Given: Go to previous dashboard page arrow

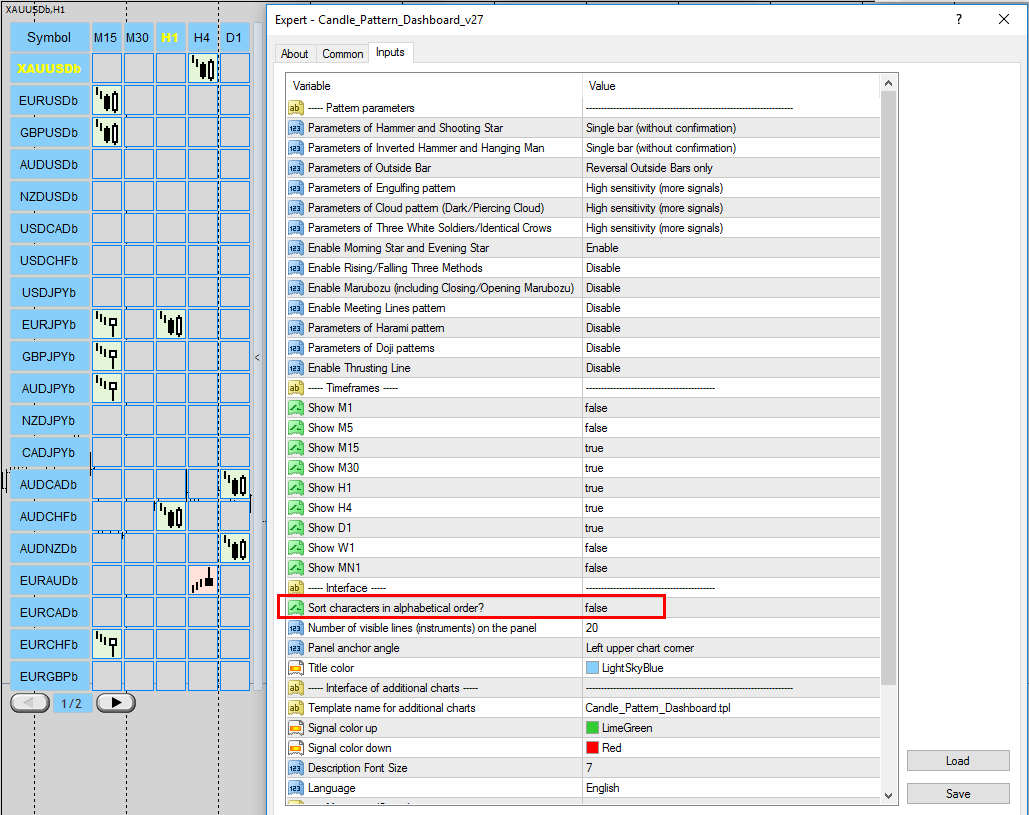Looking at the screenshot, I should click(30, 703).
